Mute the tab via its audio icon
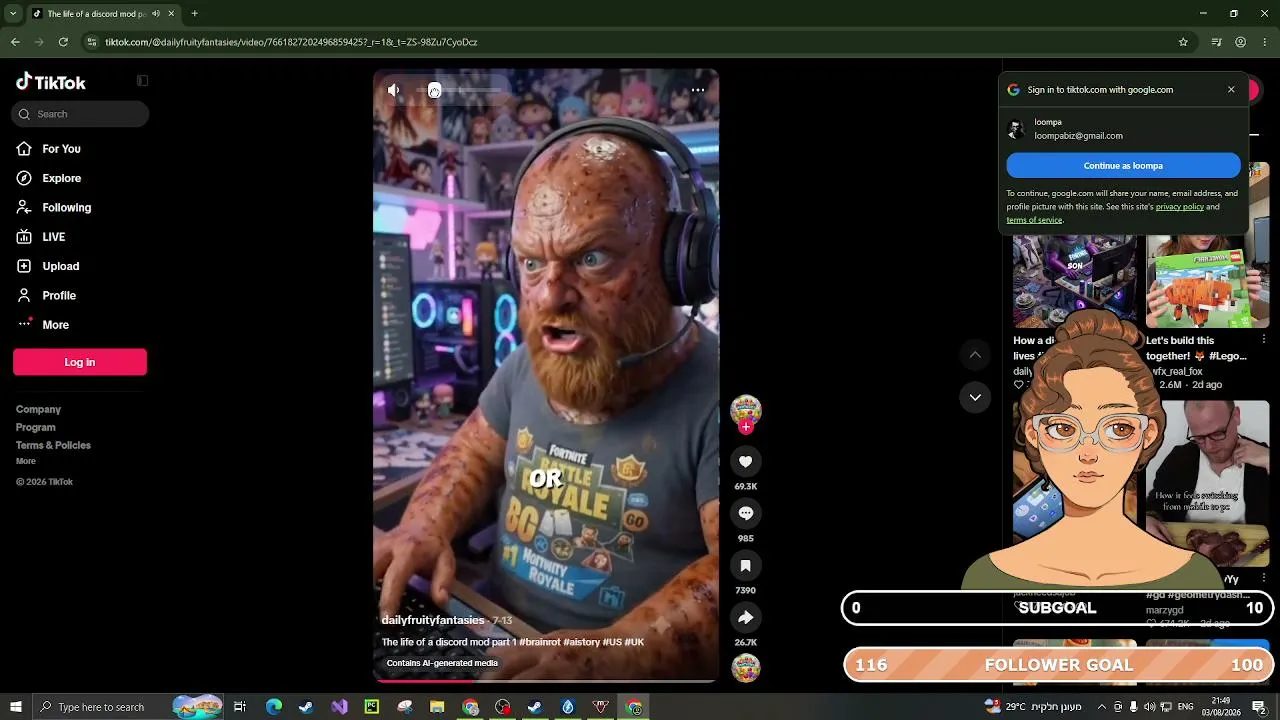Image resolution: width=1280 pixels, height=720 pixels. [x=155, y=14]
